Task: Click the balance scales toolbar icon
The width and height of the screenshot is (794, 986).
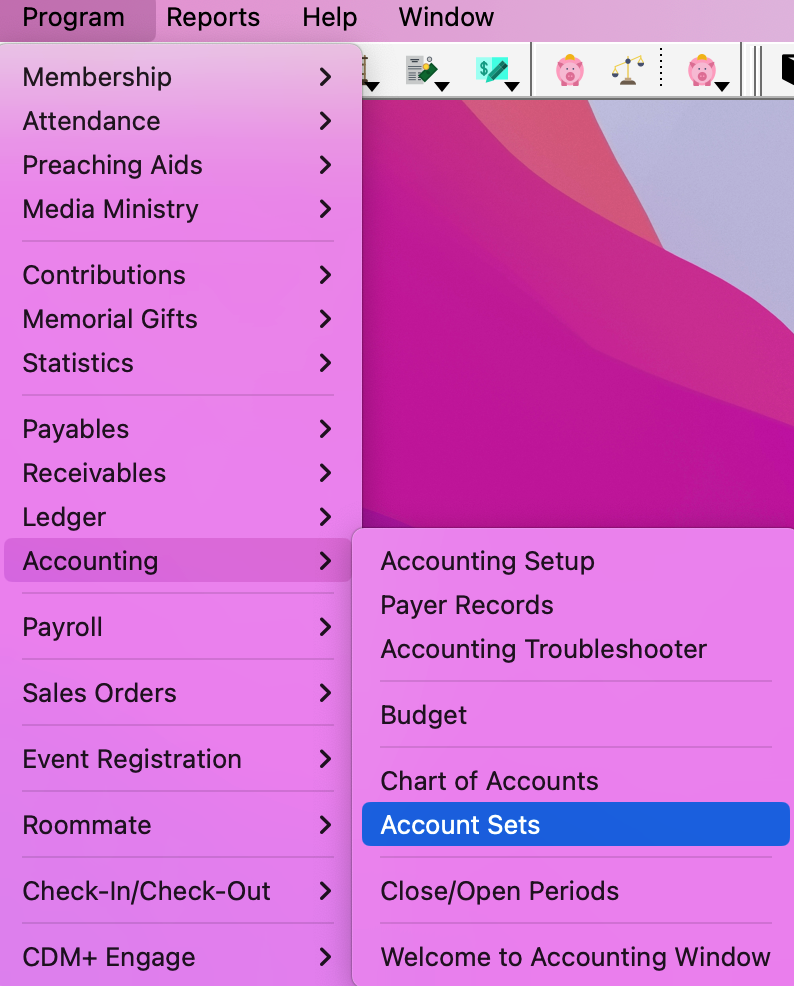Action: 627,70
